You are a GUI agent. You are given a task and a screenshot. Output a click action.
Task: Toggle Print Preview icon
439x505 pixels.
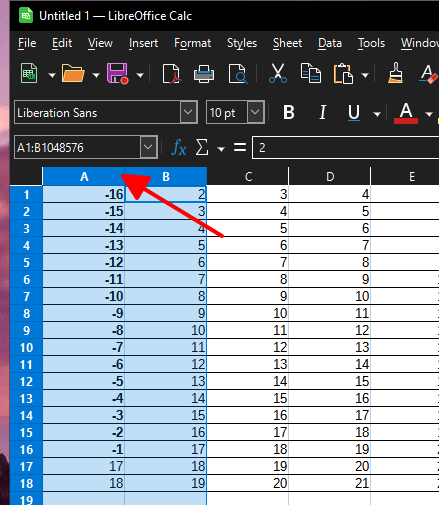[x=238, y=74]
